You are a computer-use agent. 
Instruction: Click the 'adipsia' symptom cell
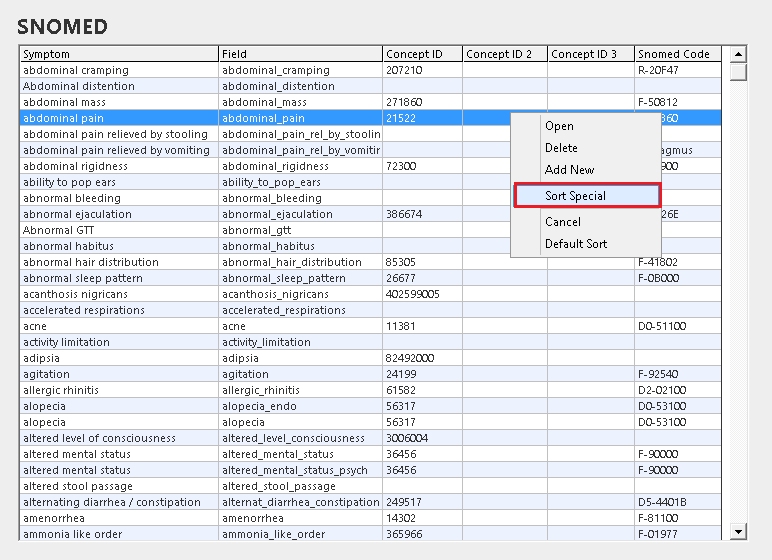[119, 358]
